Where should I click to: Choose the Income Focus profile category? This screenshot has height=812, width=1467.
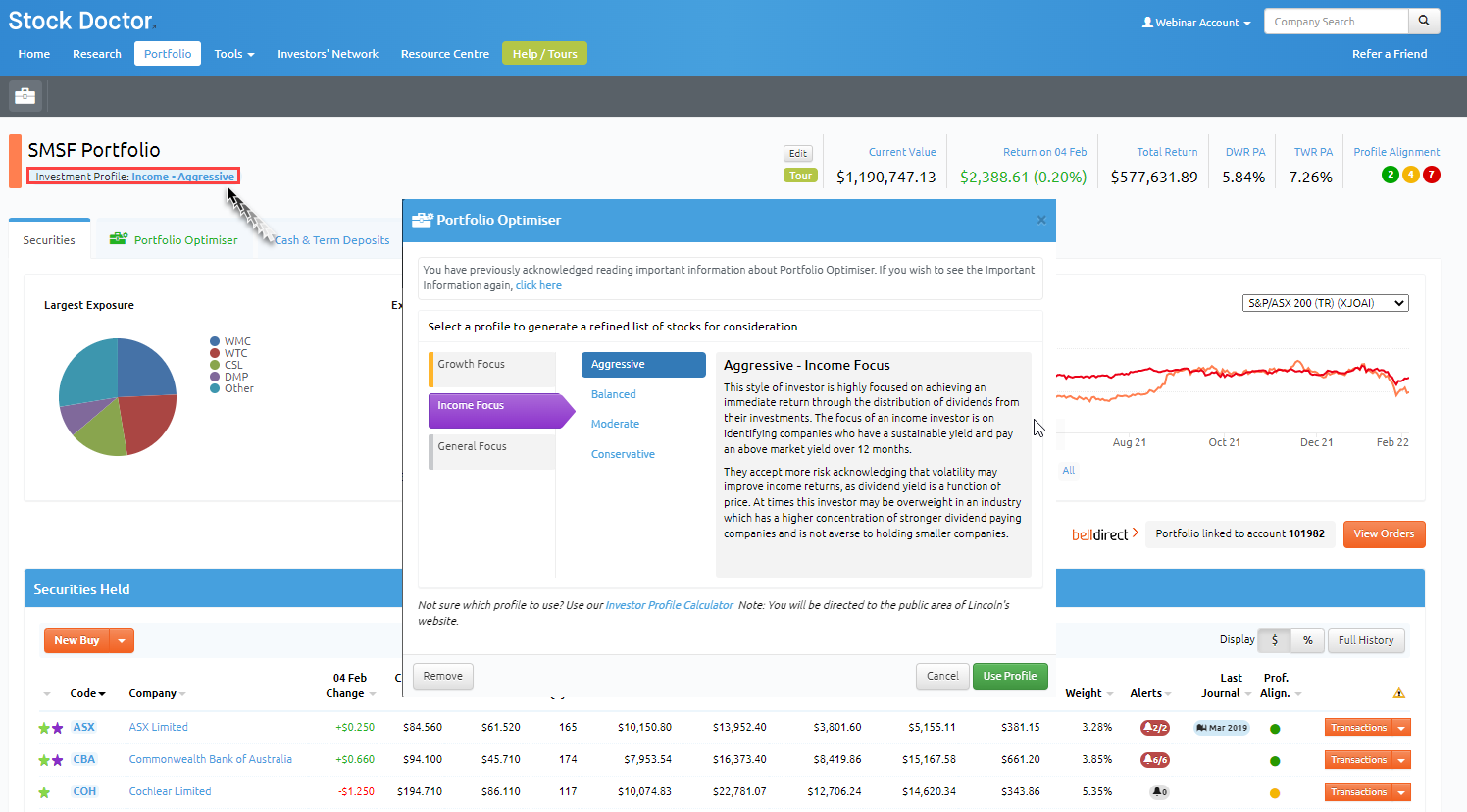(x=500, y=410)
